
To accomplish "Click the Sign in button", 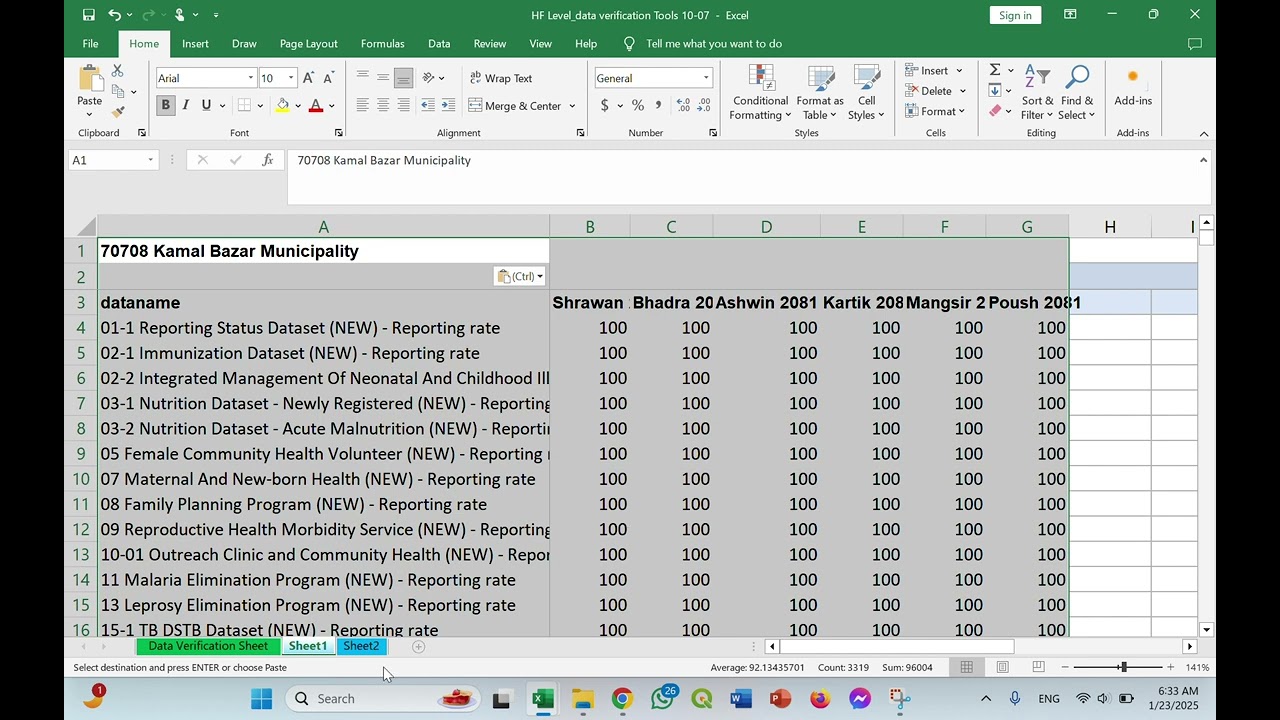I will pyautogui.click(x=1015, y=15).
